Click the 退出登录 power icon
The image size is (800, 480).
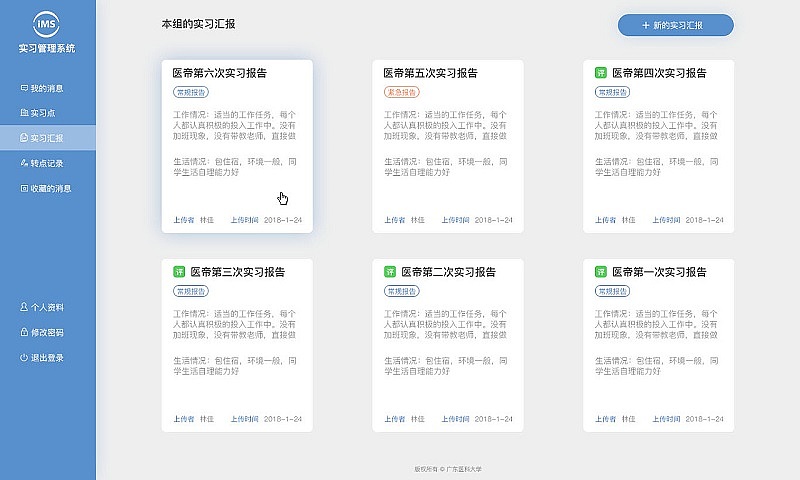point(24,358)
